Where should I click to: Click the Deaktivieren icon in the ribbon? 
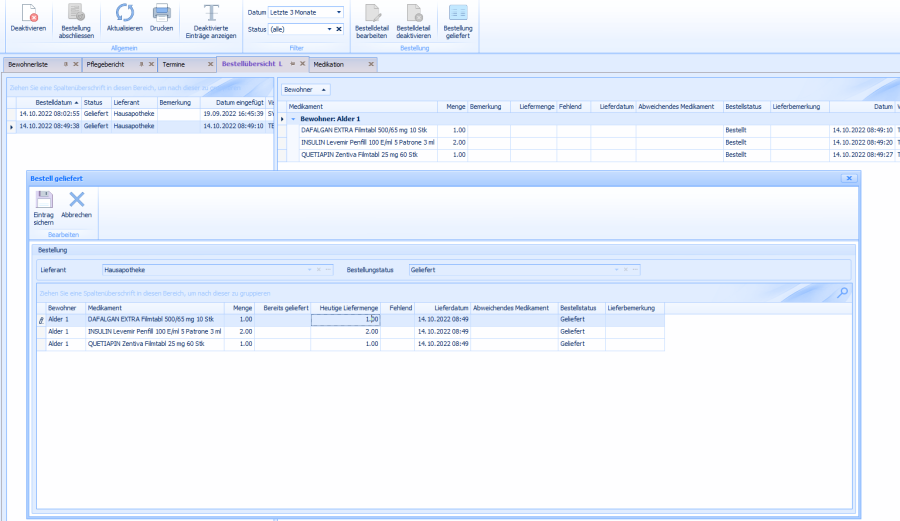point(28,15)
